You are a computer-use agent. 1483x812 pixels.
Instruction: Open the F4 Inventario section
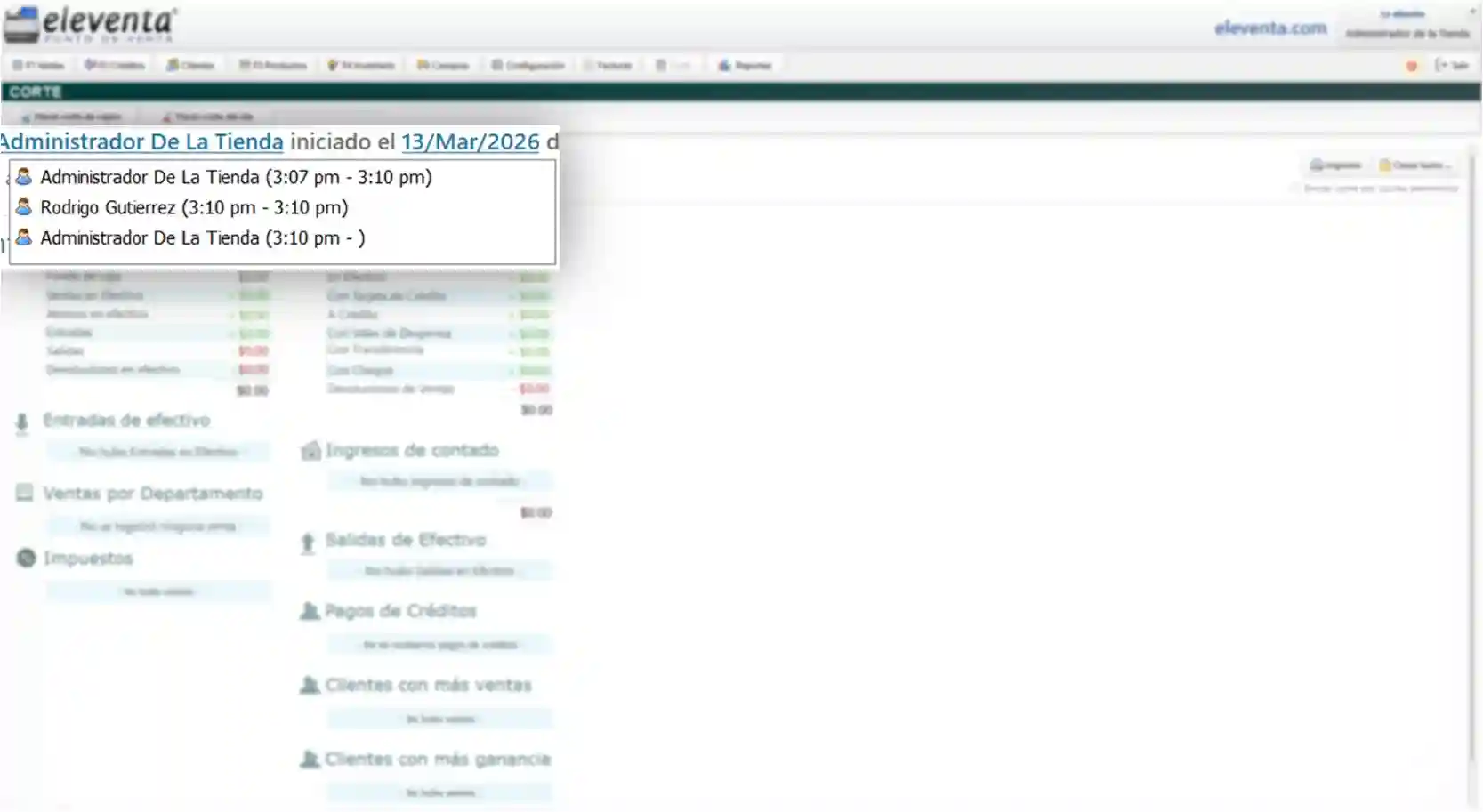361,65
